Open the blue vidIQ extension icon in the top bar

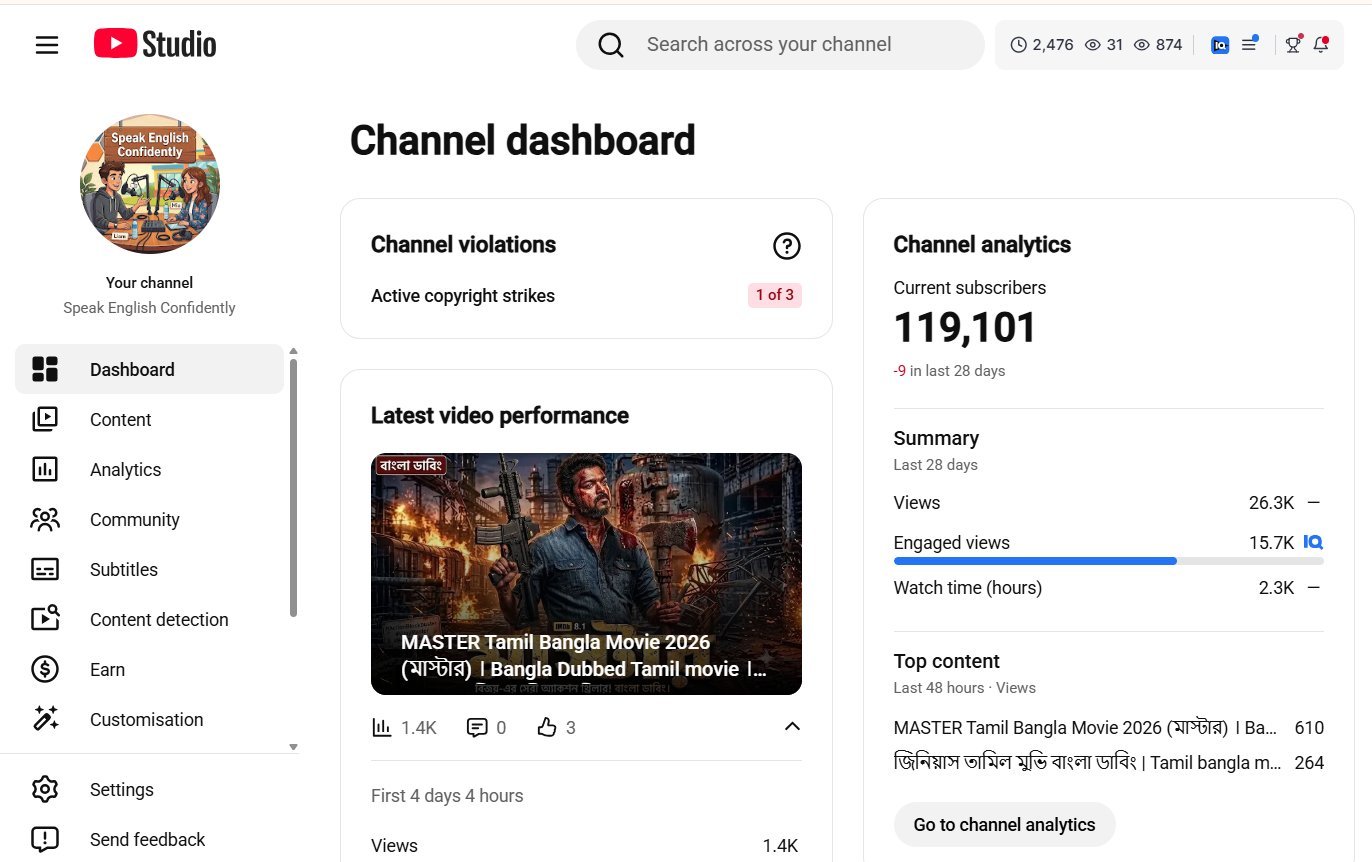1220,45
